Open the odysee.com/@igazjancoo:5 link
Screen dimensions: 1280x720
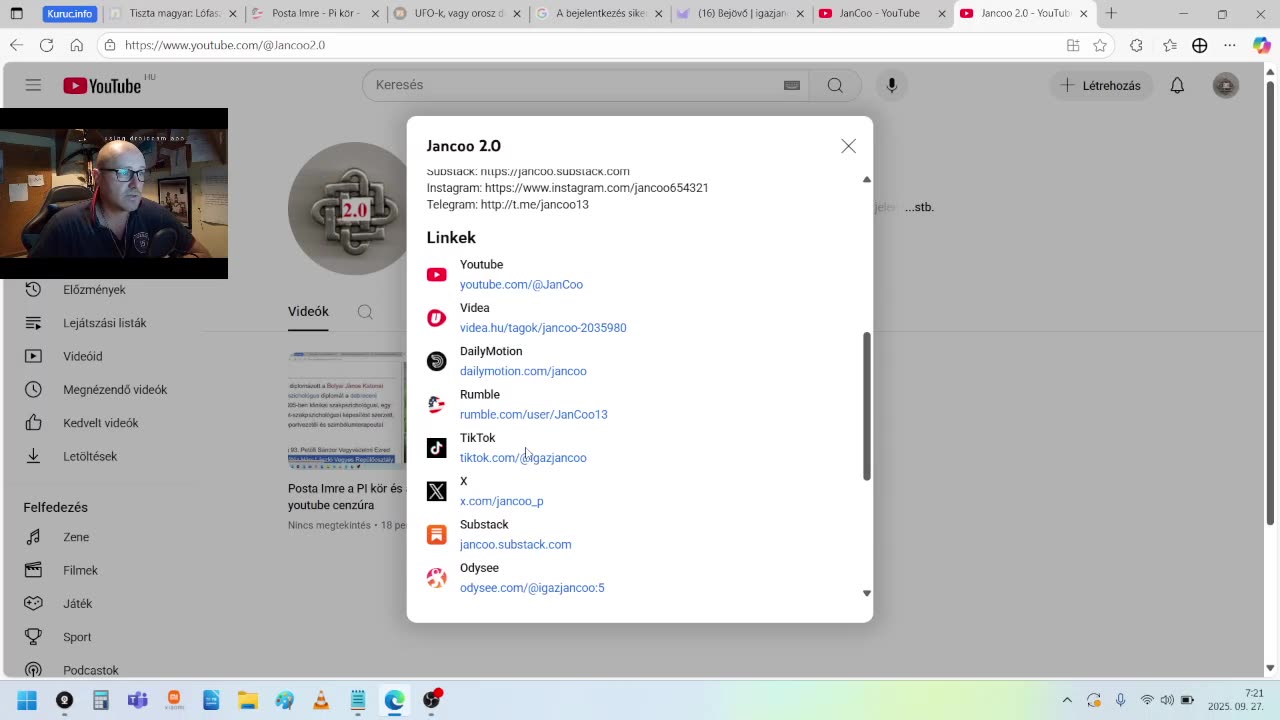[532, 588]
